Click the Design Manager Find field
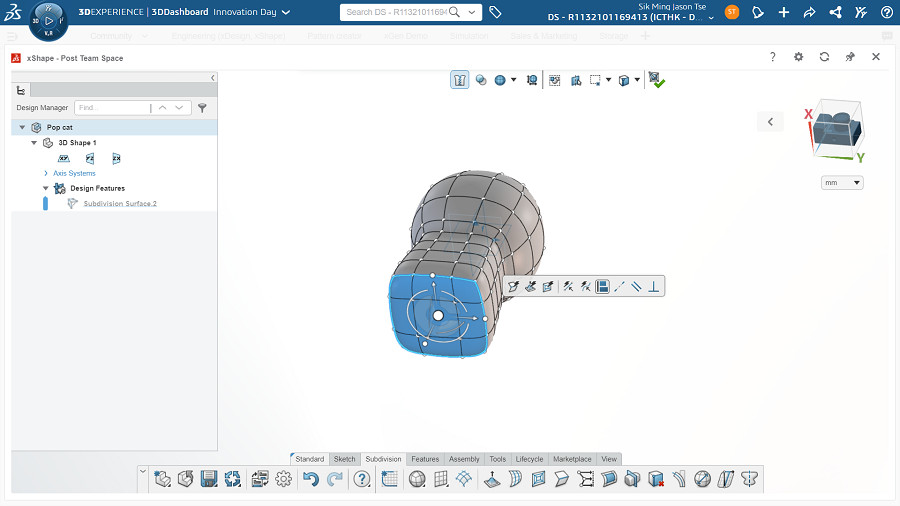 [x=112, y=107]
